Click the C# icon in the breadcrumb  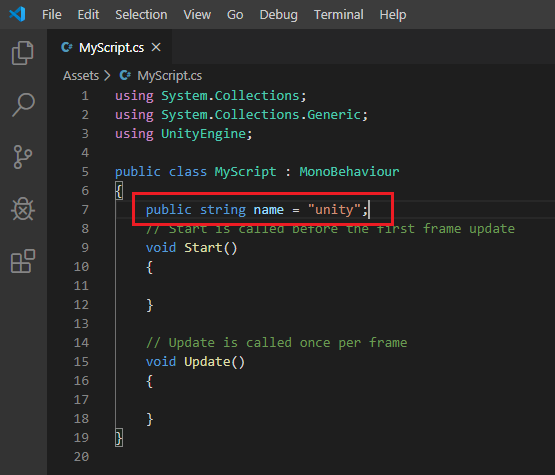125,75
